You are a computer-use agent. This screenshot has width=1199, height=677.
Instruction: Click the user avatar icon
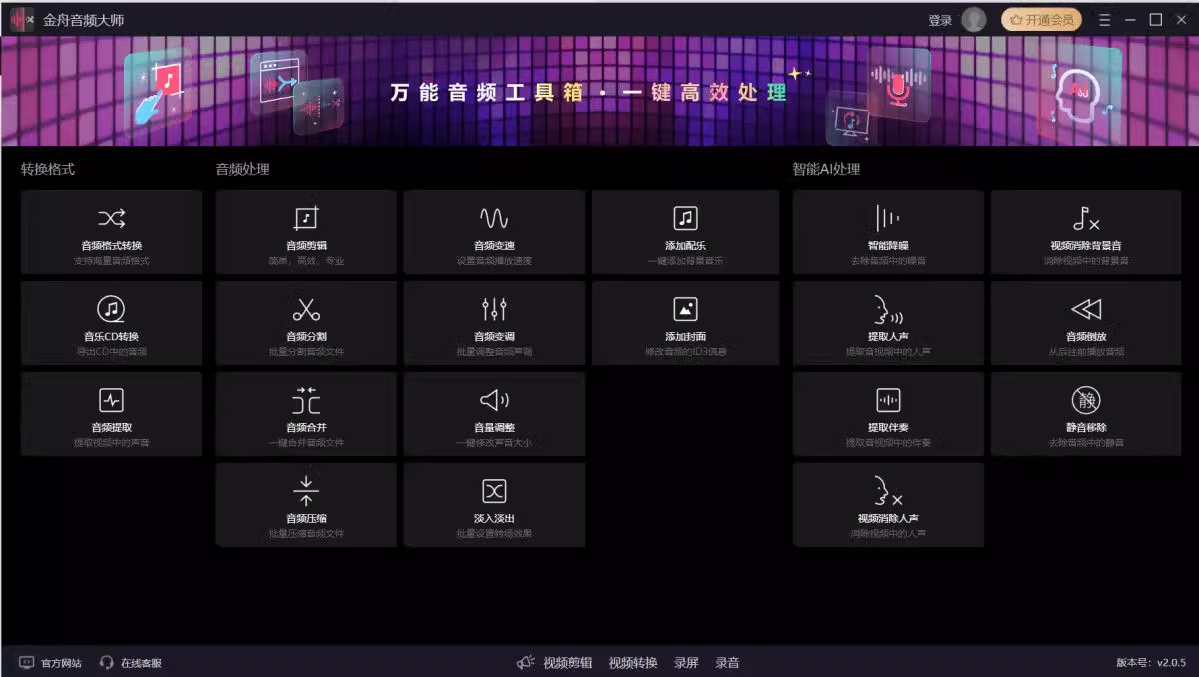[x=973, y=20]
